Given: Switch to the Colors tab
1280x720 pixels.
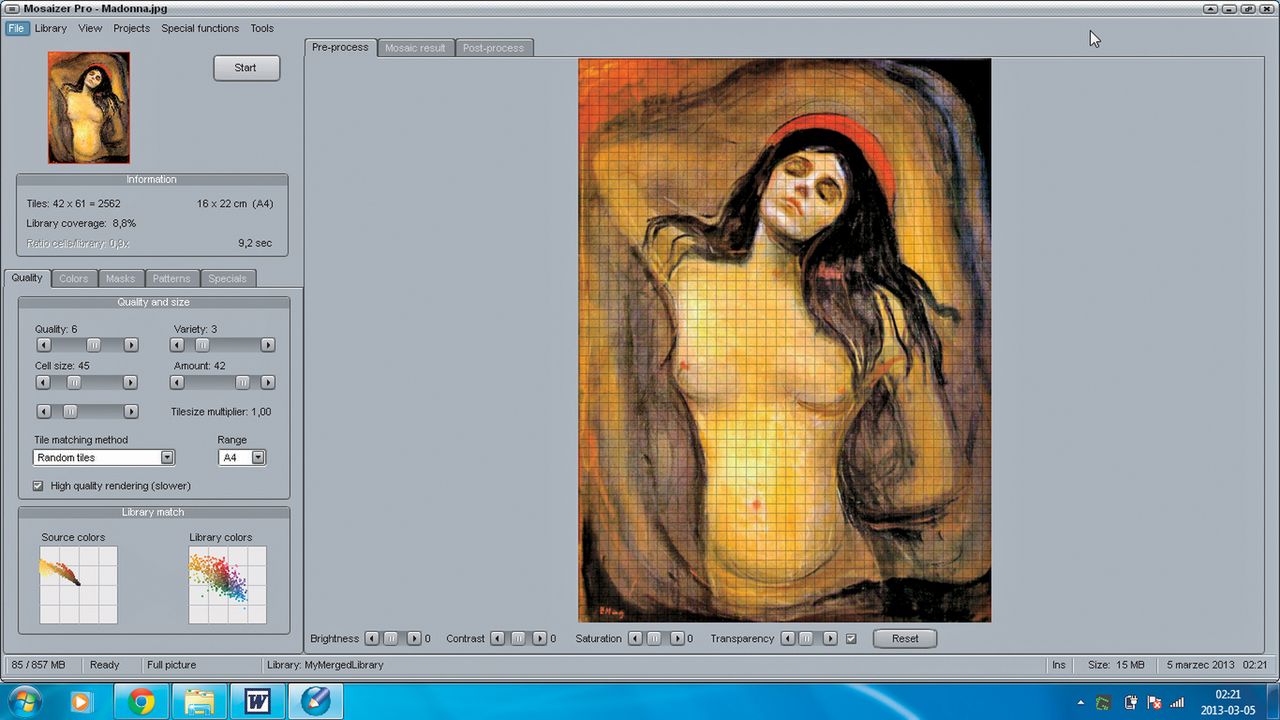Looking at the screenshot, I should tap(73, 279).
